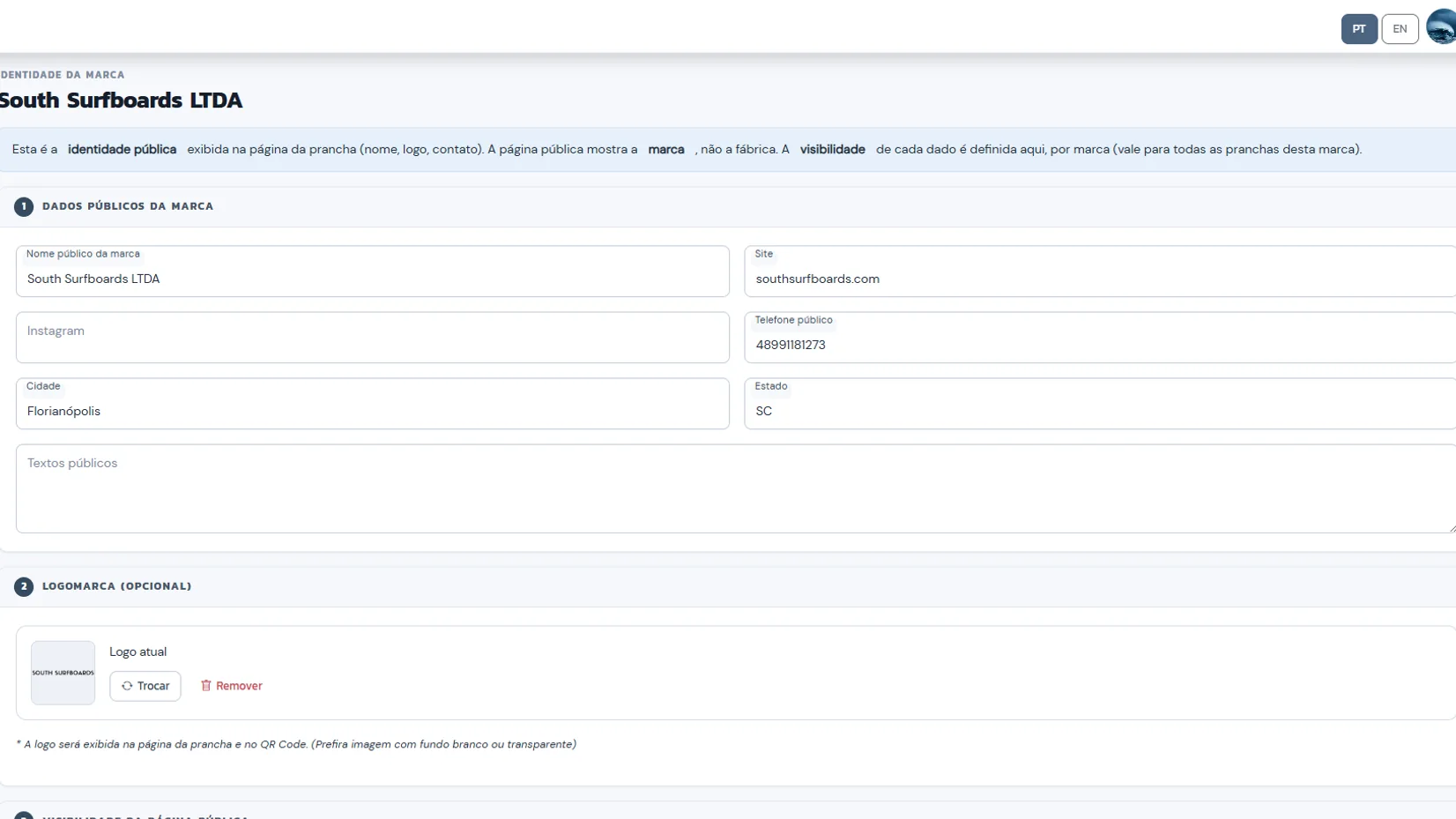
Task: Click the Remover logo link
Action: pos(231,686)
